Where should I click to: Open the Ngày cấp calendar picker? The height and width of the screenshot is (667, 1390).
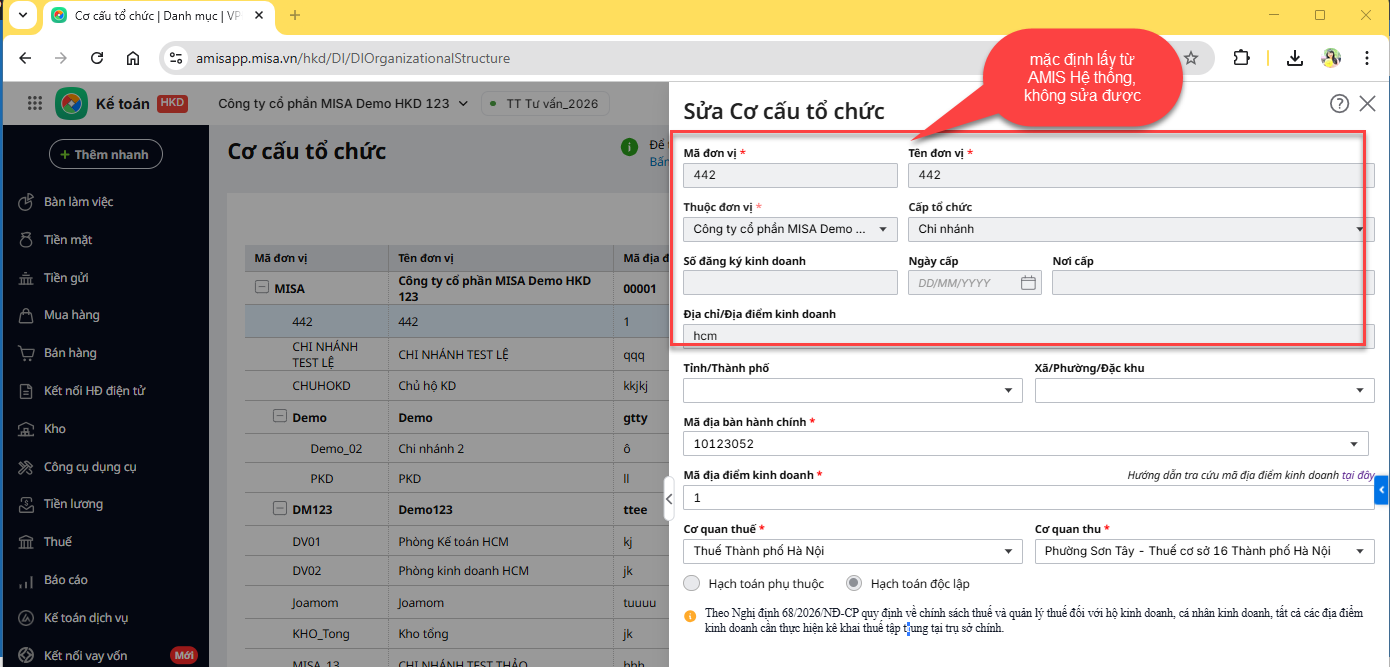click(1028, 283)
